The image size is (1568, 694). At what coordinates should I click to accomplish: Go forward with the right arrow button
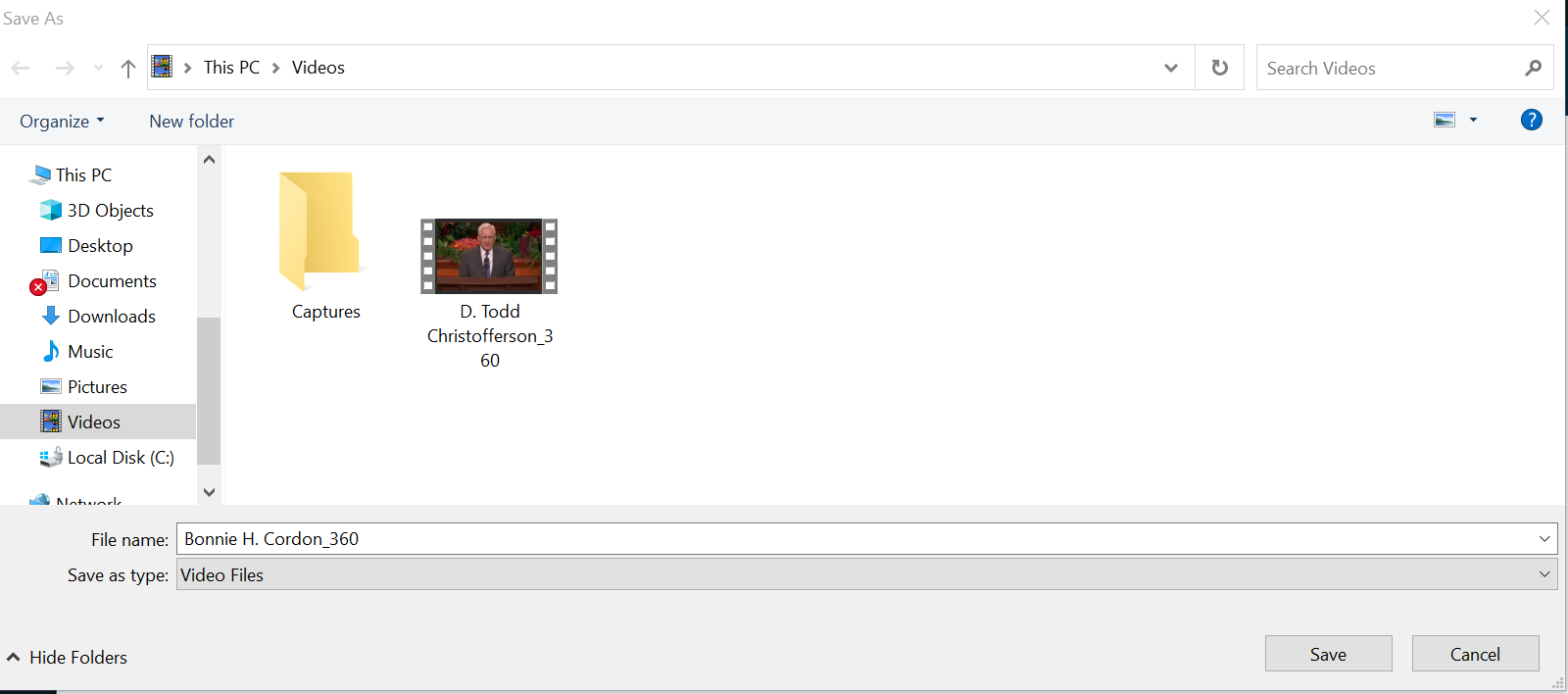65,68
